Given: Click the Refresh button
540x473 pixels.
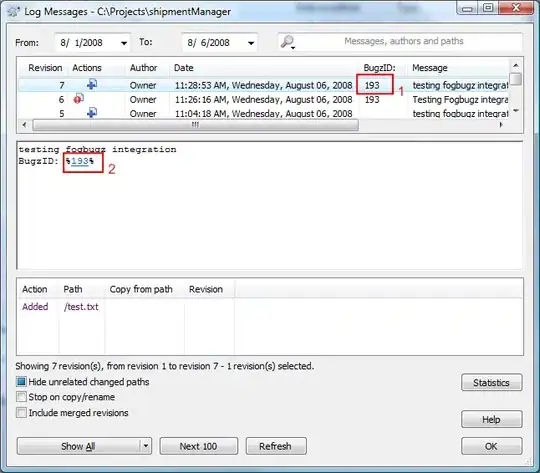Looking at the screenshot, I should 276,446.
